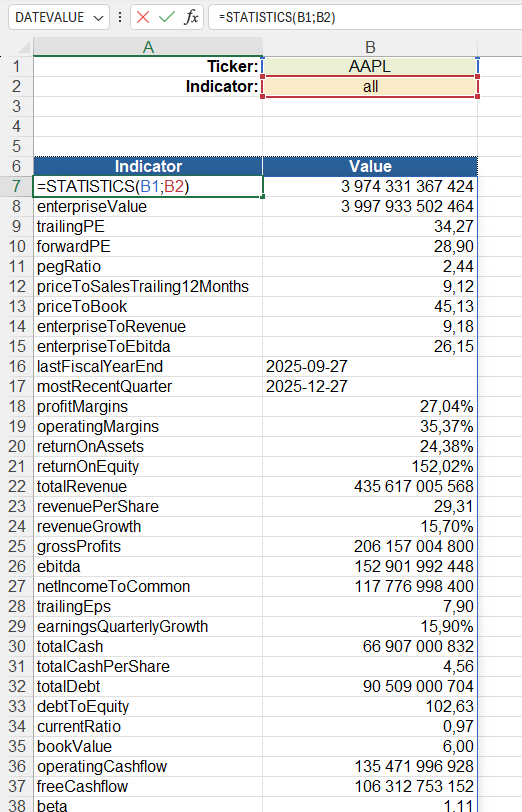522x812 pixels.
Task: Select the grossProfits cell
Action: (x=148, y=547)
